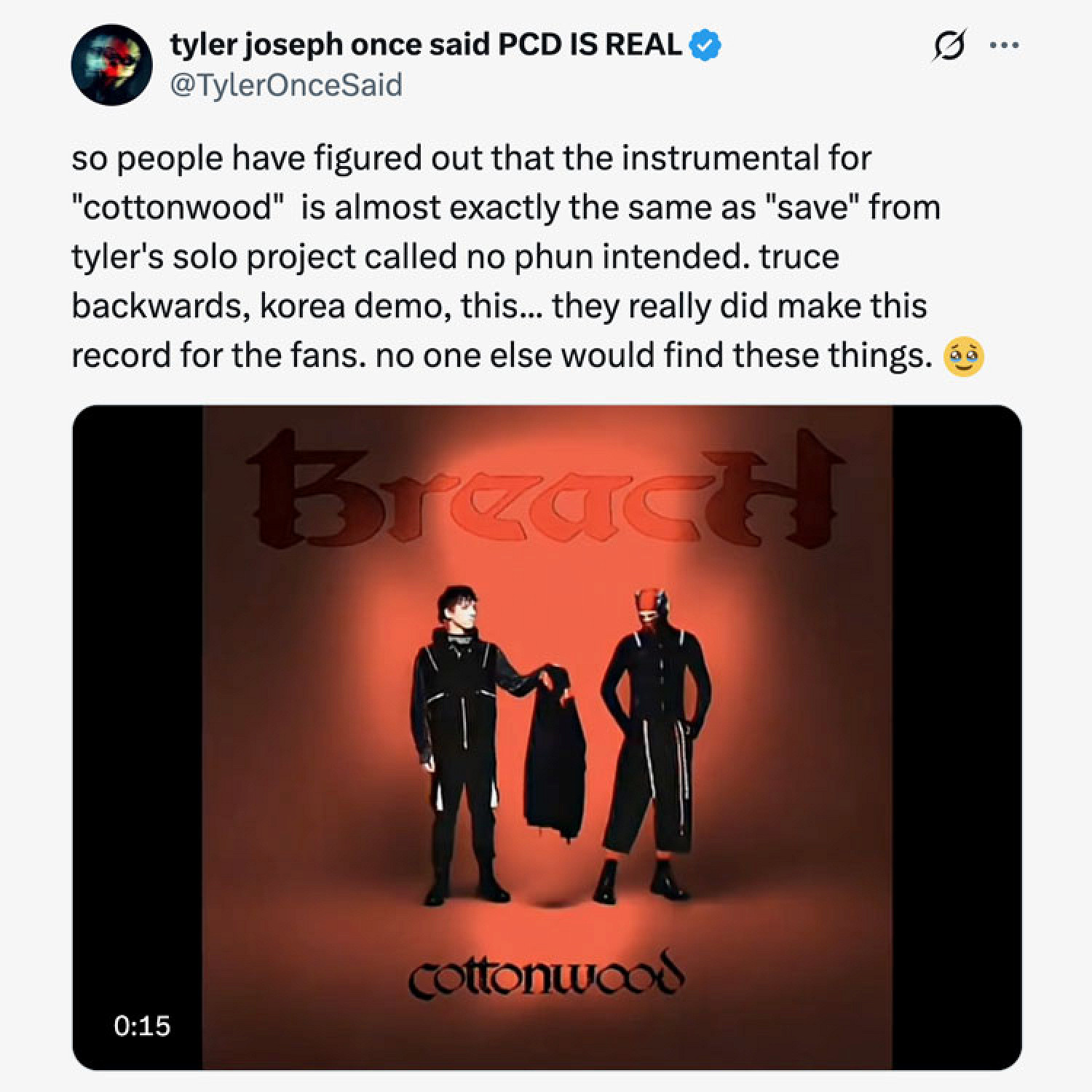Visit the @TylerOnceSaid handle link
Viewport: 1092px width, 1092px height.
pos(285,85)
